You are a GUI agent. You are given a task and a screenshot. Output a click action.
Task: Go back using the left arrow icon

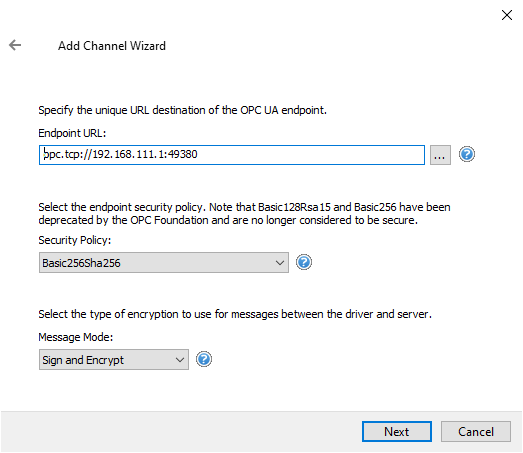tap(15, 45)
